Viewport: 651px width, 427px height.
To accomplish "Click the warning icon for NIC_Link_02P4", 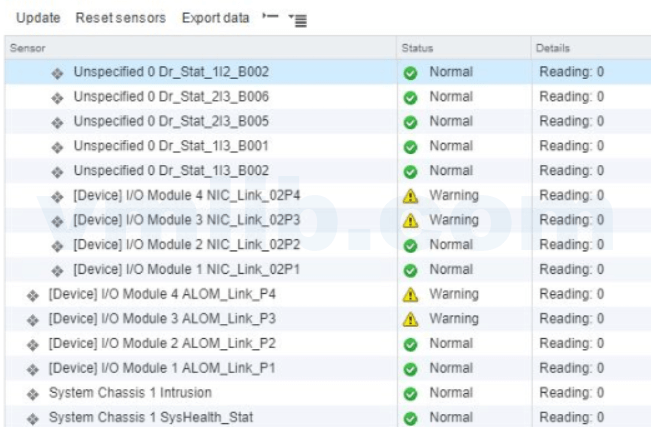I will coord(410,196).
